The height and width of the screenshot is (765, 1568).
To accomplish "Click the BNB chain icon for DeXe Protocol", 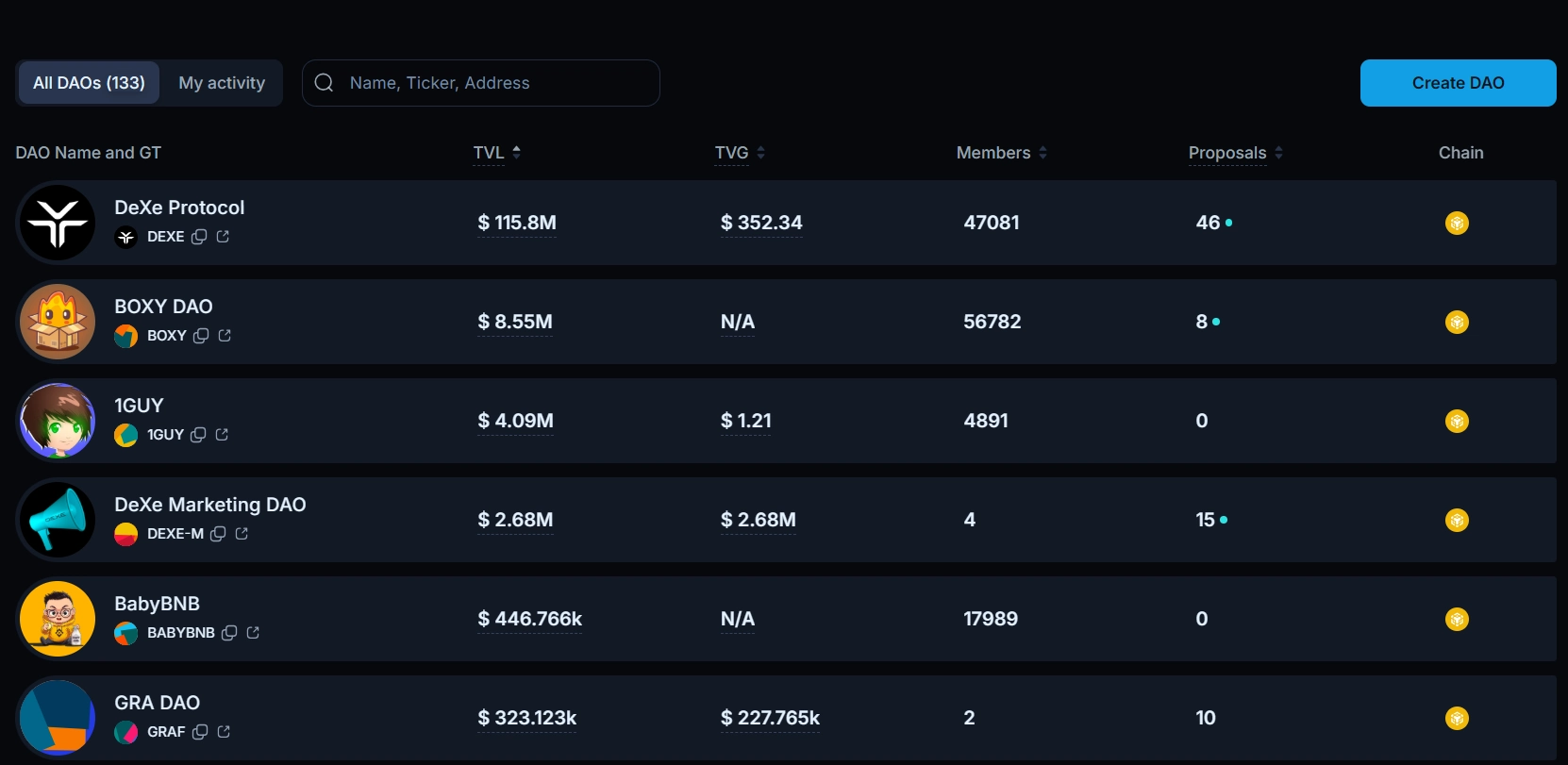I will 1457,224.
